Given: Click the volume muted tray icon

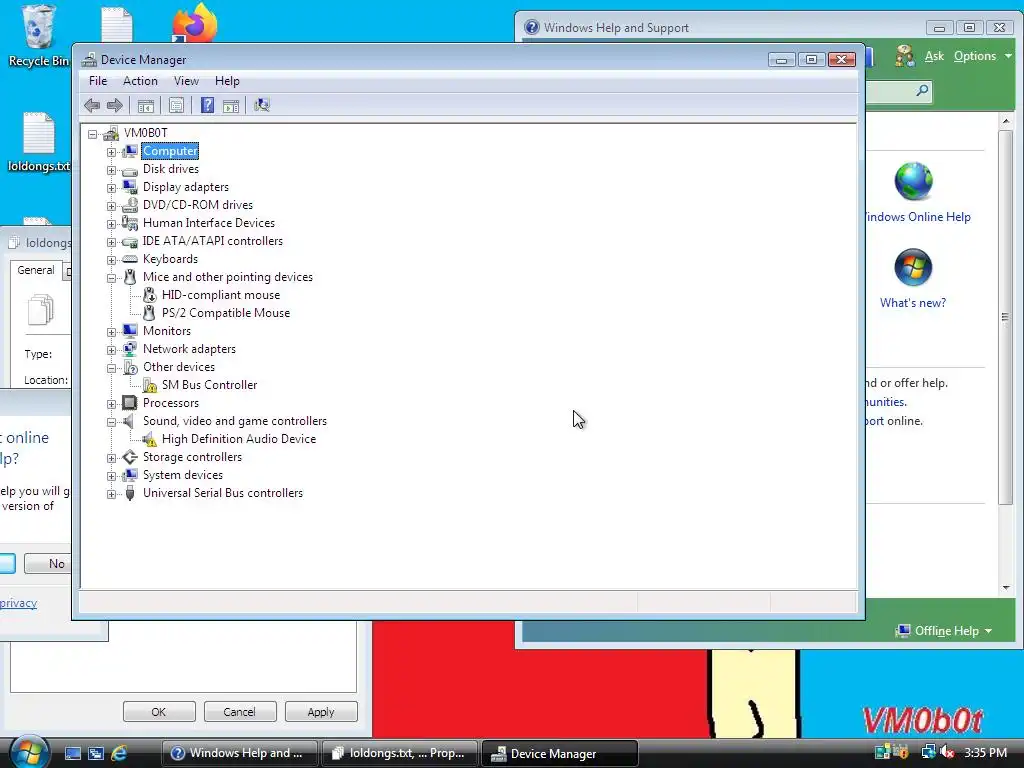Looking at the screenshot, I should 946,752.
